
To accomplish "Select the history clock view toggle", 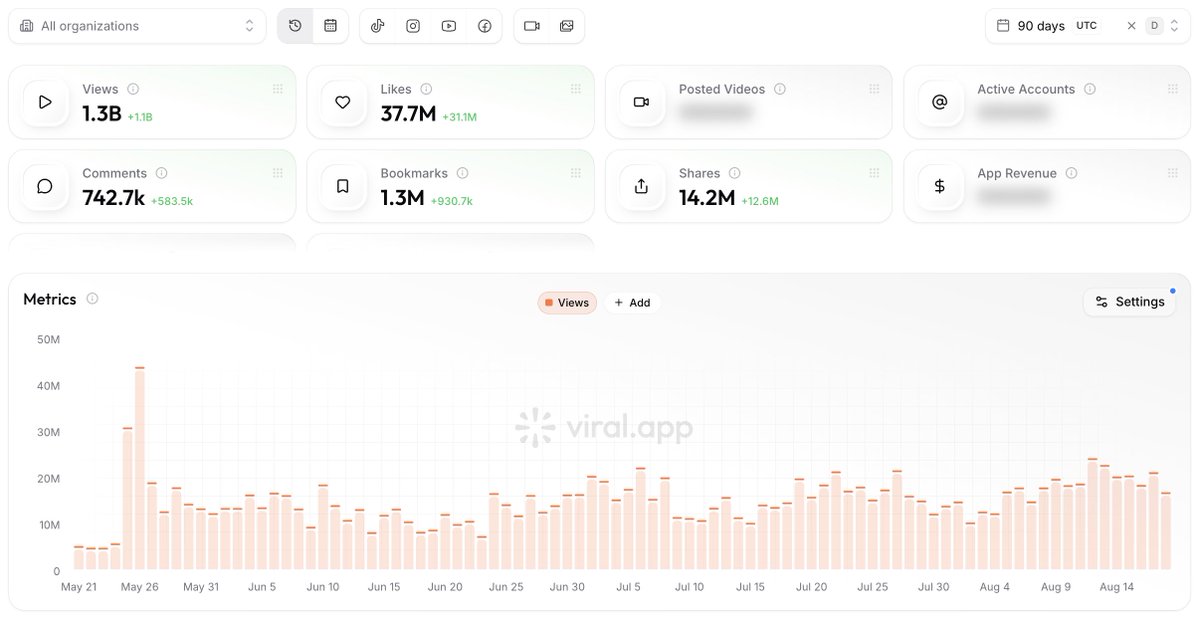I will click(x=295, y=26).
